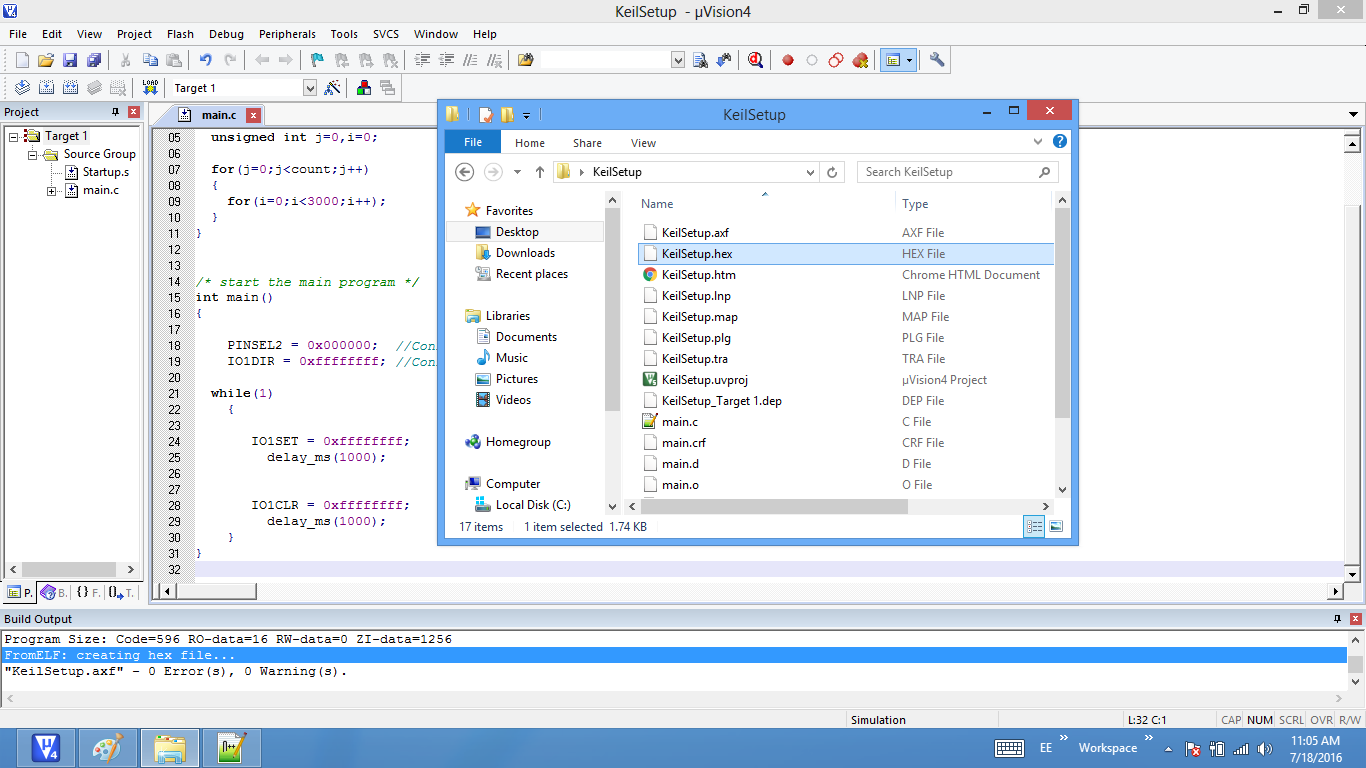Viewport: 1366px width, 768px height.
Task: Open the Find in Files icon
Action: pyautogui.click(x=525, y=60)
